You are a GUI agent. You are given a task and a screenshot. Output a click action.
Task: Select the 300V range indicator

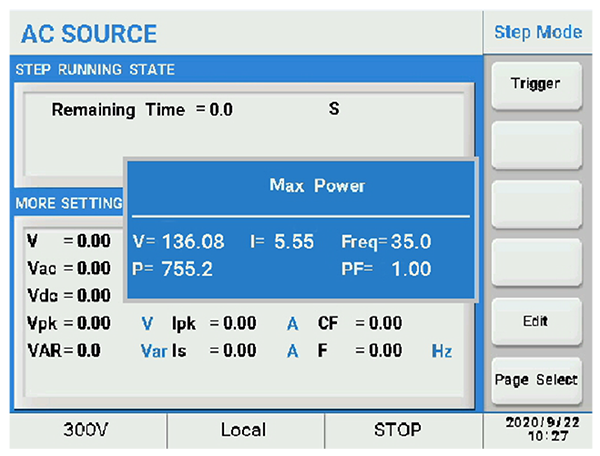[x=84, y=430]
